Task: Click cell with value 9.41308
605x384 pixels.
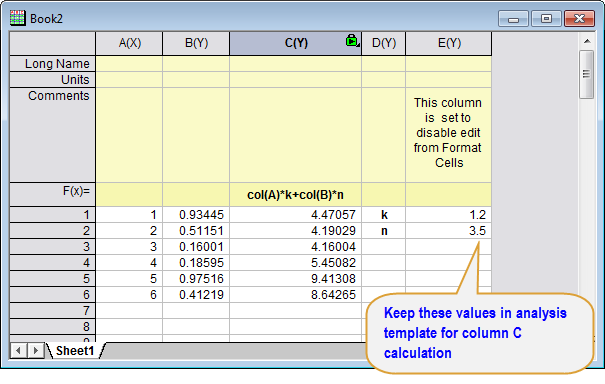Action: point(296,279)
